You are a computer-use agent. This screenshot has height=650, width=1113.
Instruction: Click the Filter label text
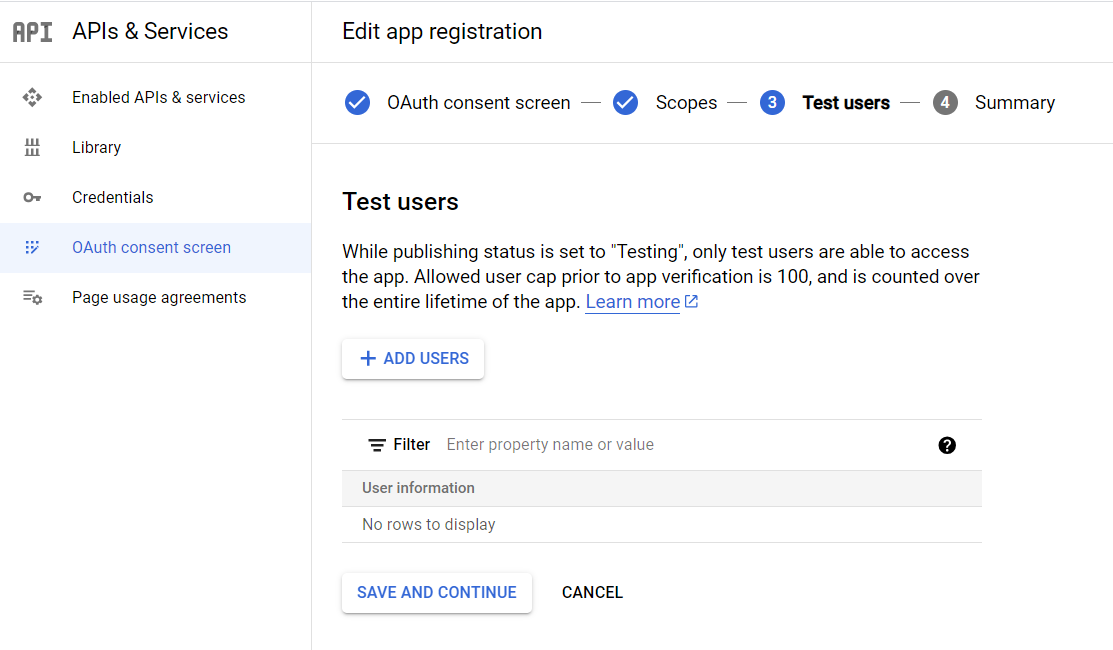[x=412, y=445]
